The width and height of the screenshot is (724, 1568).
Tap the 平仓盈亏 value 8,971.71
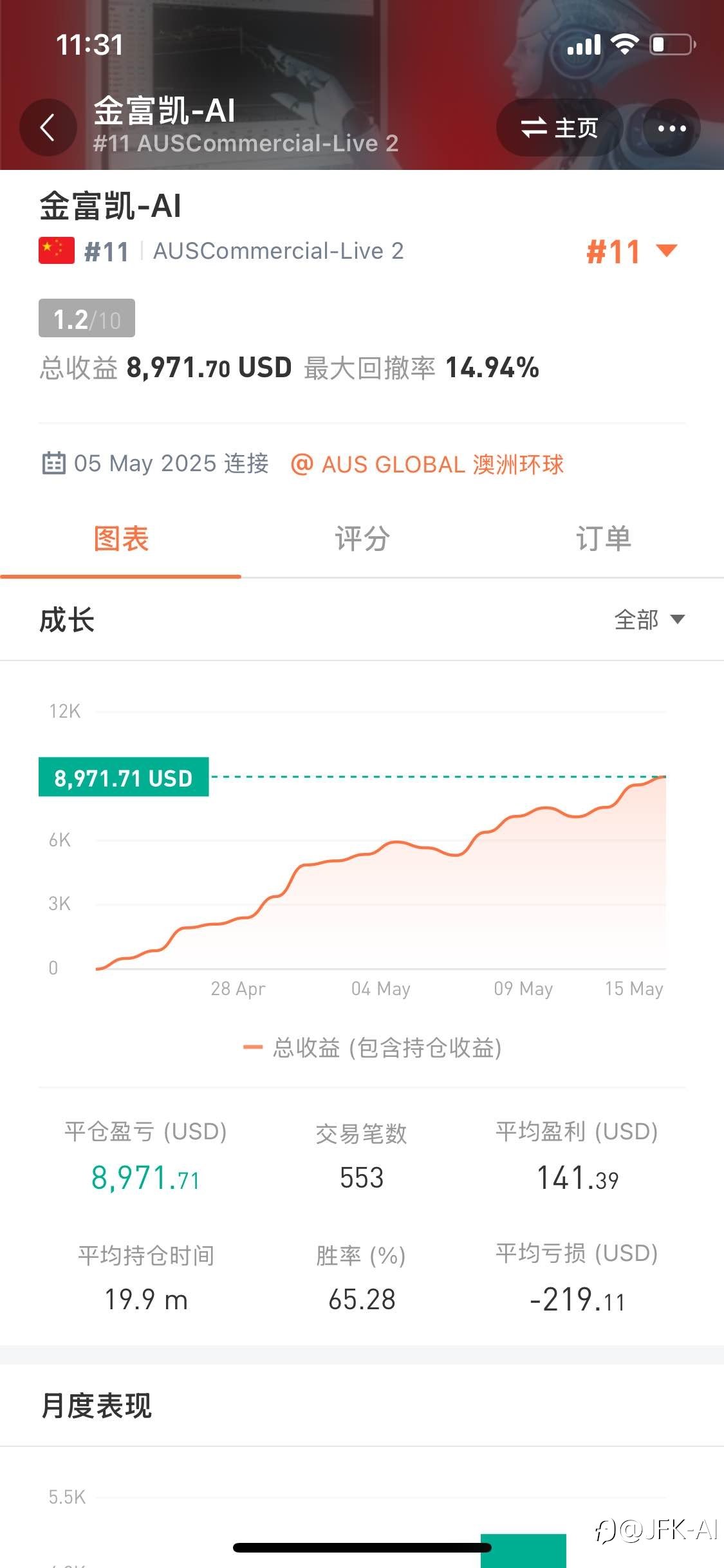click(x=145, y=1178)
